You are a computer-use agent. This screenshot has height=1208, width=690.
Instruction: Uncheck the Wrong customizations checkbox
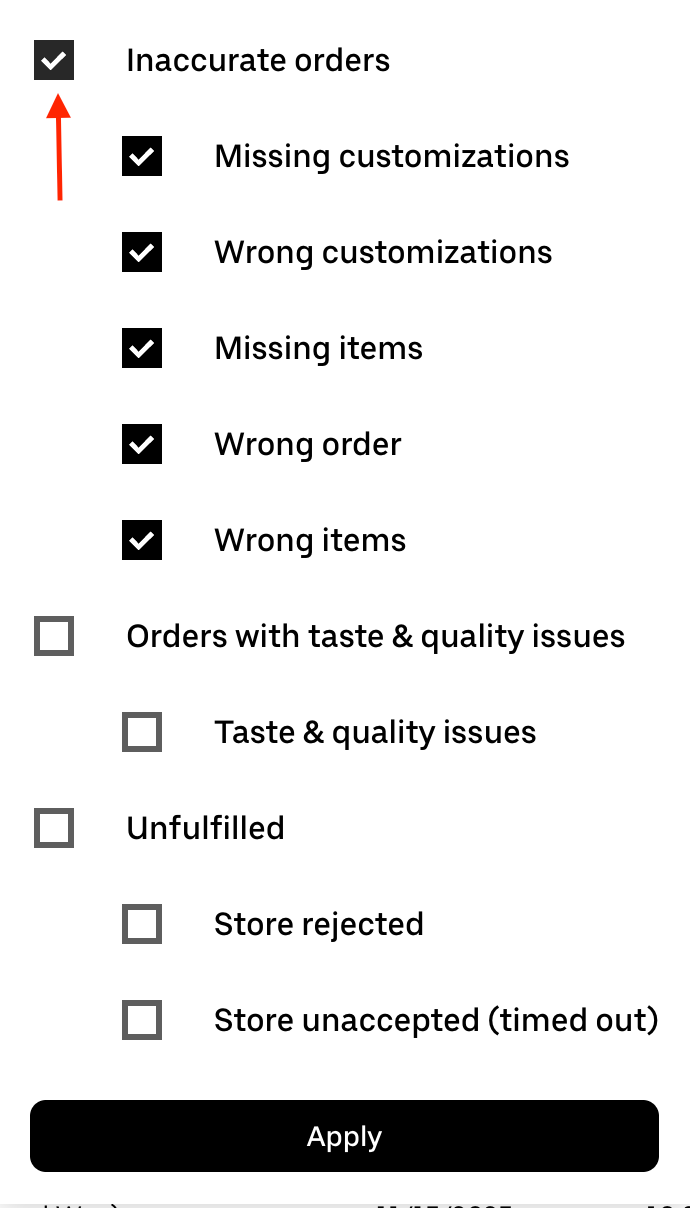point(141,252)
